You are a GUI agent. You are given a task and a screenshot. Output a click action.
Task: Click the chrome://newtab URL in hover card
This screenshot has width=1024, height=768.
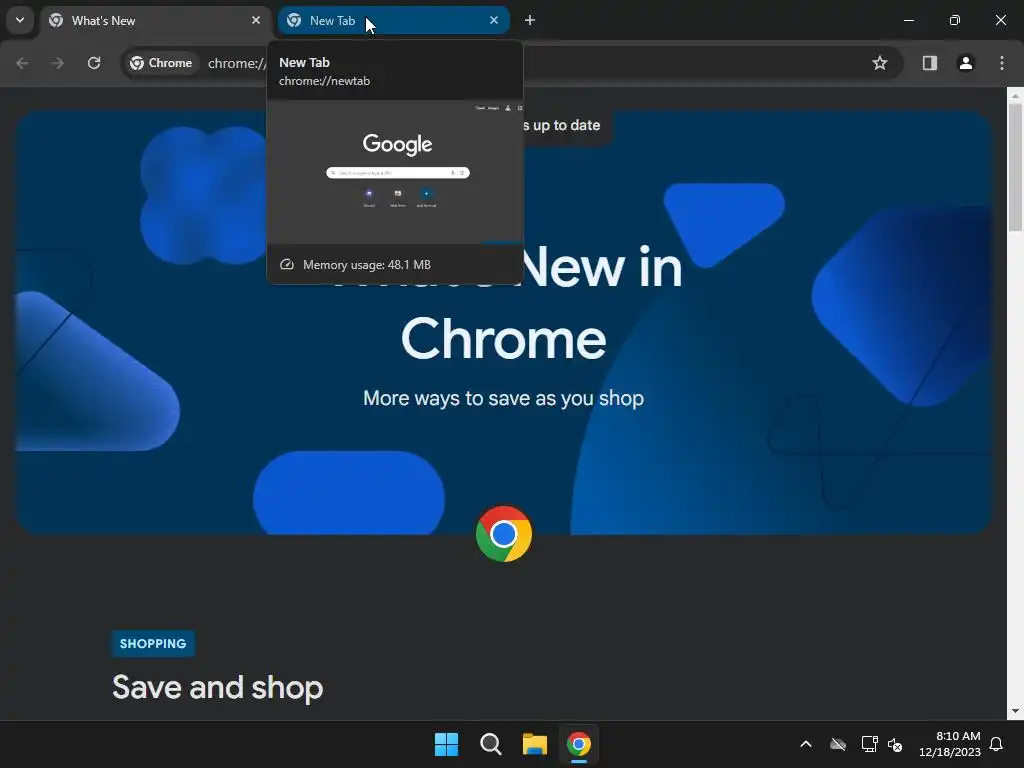pyautogui.click(x=325, y=81)
